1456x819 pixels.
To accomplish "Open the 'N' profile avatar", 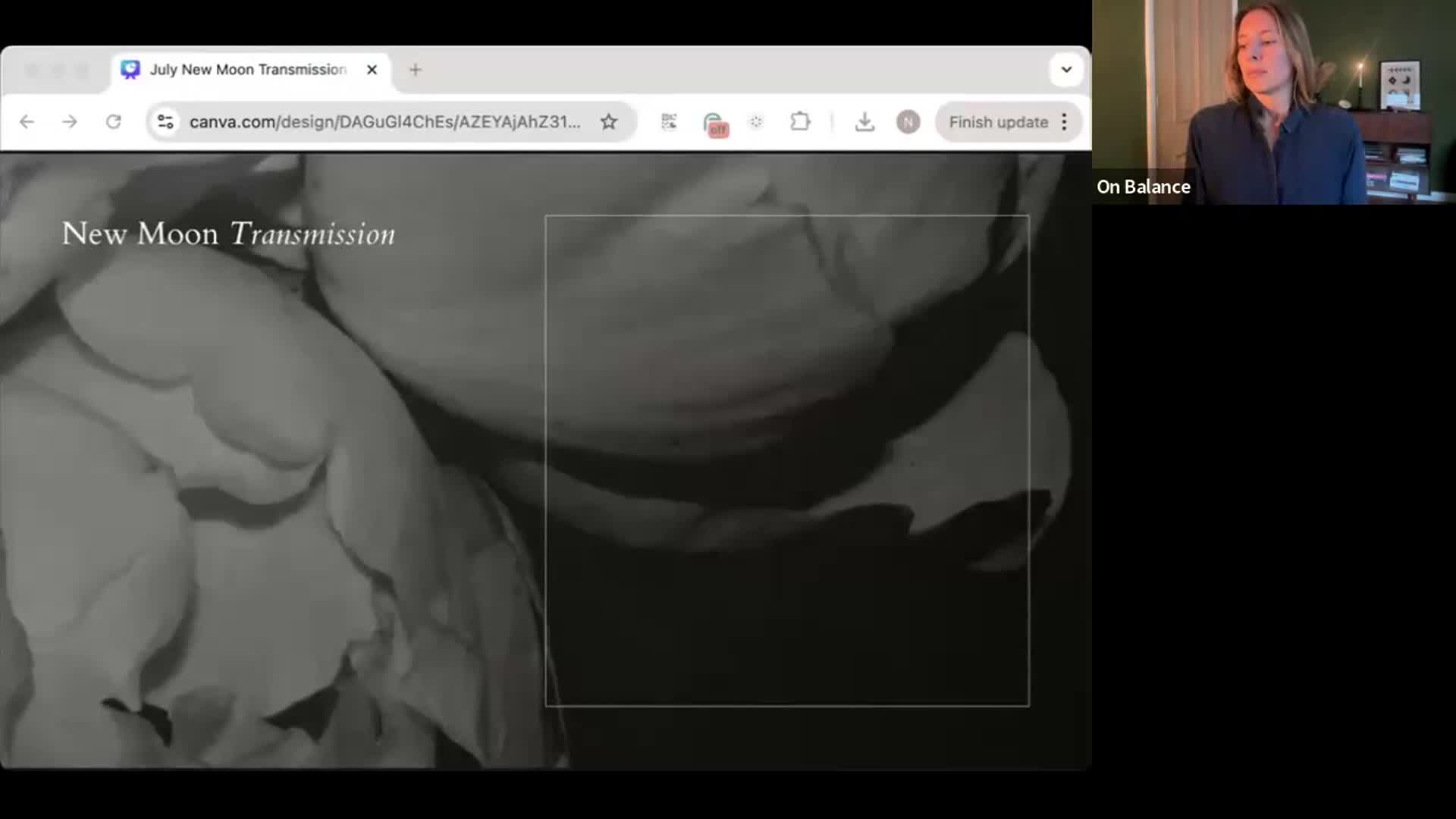I will 908,122.
